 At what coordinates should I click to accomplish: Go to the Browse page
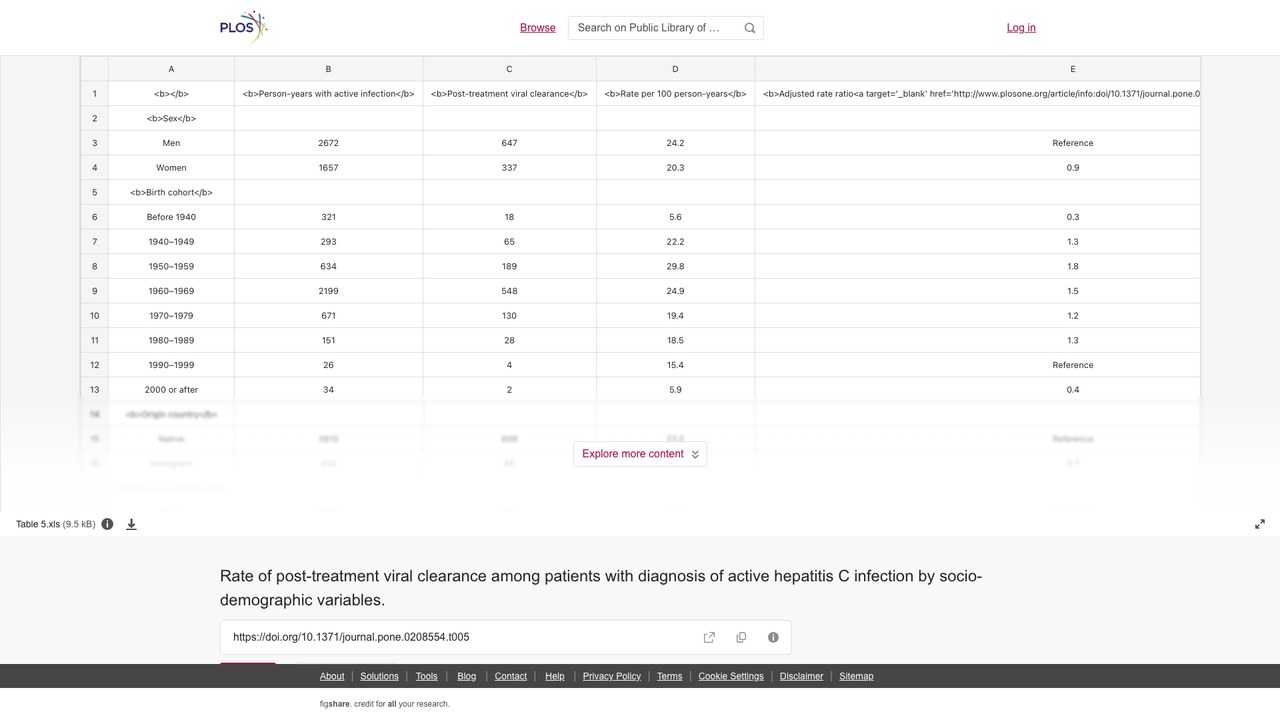538,28
